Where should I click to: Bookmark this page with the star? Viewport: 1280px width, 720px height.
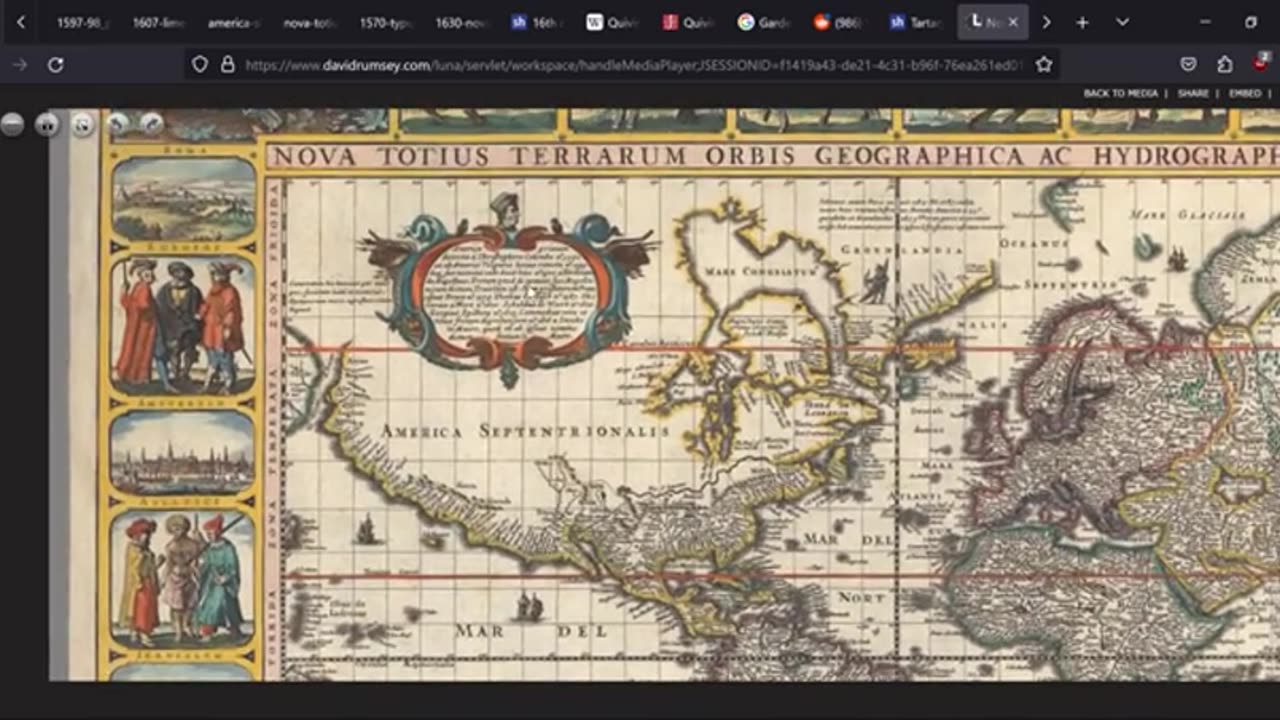(x=1044, y=65)
